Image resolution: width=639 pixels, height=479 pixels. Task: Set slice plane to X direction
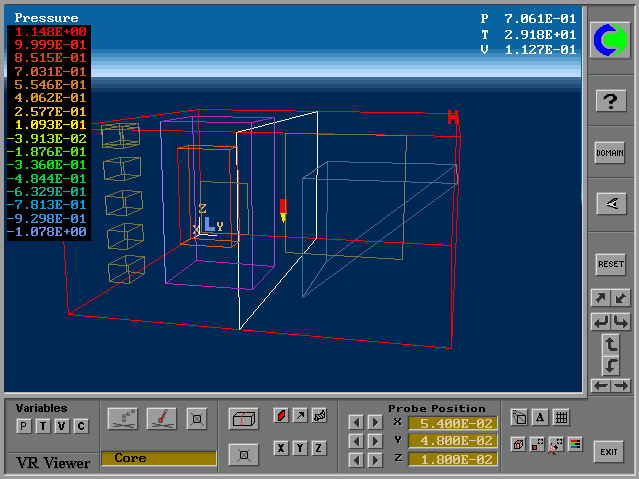point(281,448)
